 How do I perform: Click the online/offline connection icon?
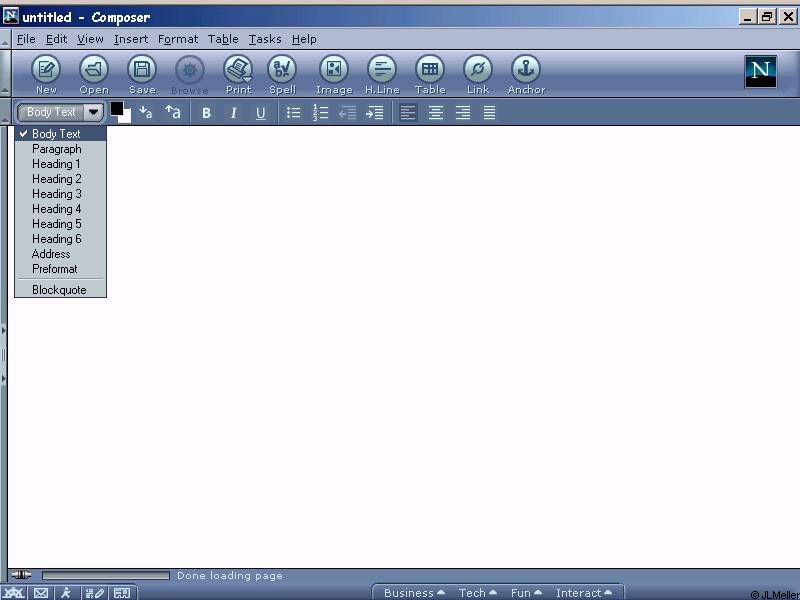21,575
